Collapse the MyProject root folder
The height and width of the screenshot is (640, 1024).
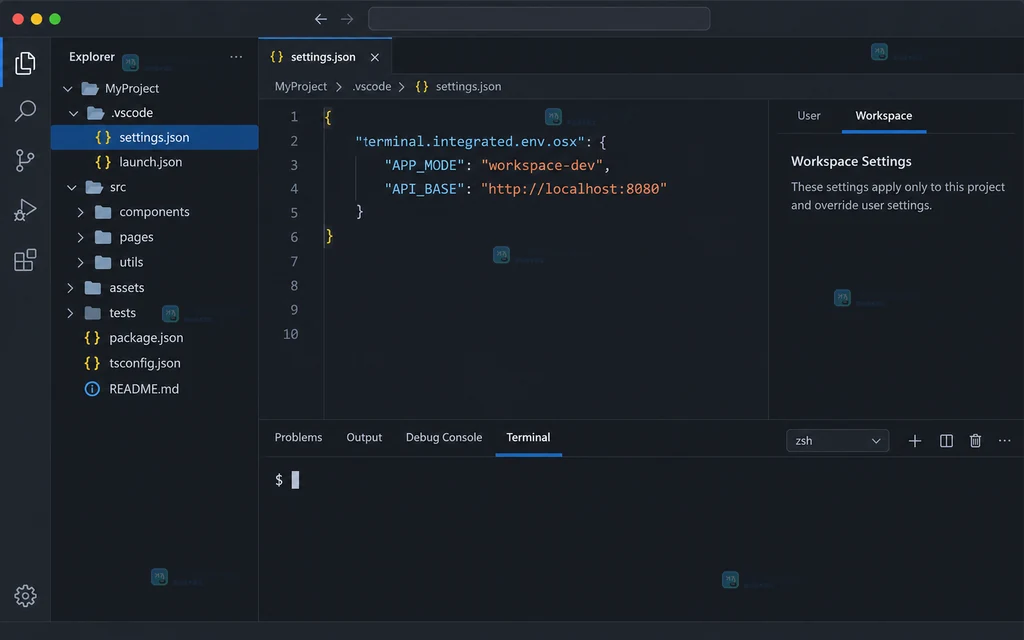coord(67,88)
